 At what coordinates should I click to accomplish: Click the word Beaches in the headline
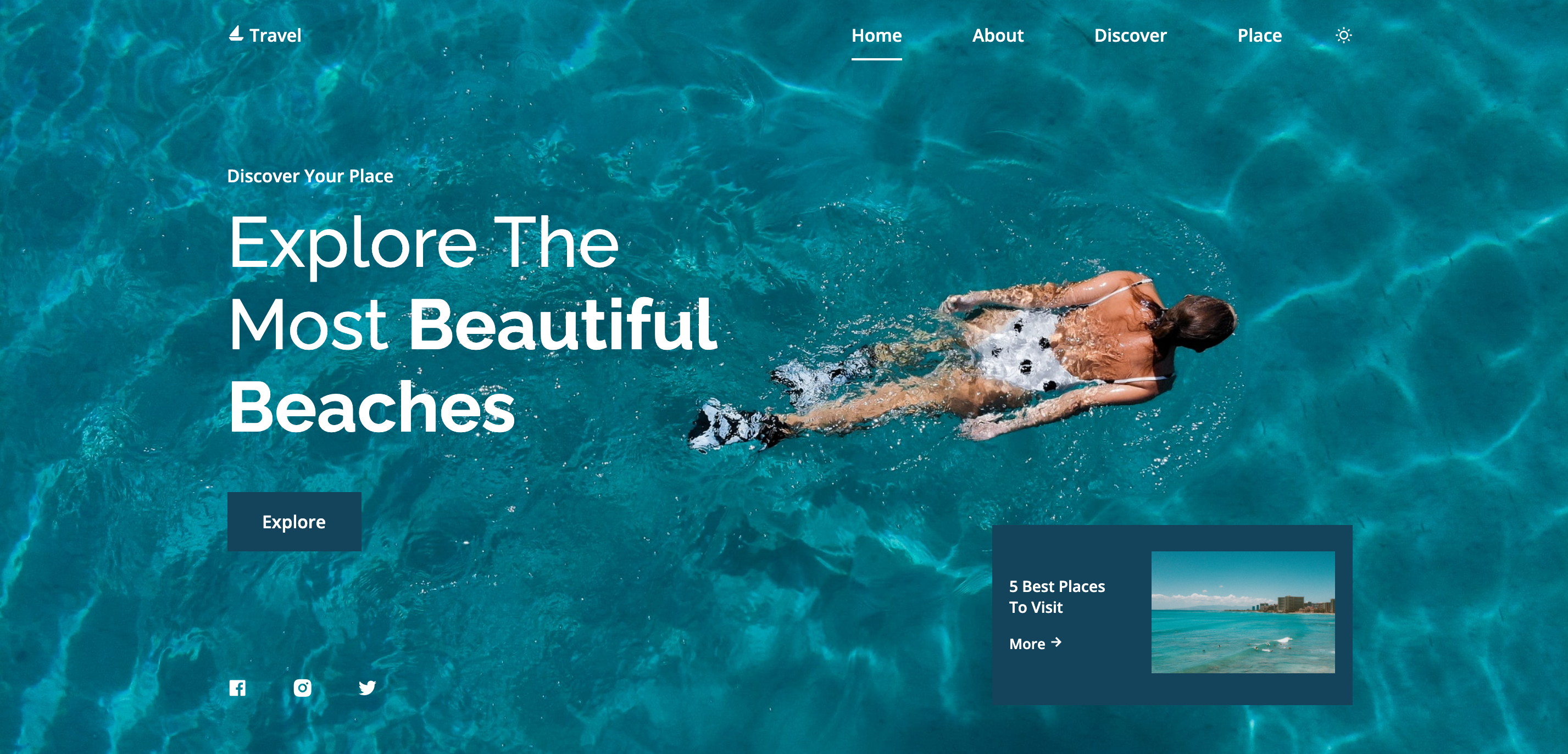click(372, 407)
